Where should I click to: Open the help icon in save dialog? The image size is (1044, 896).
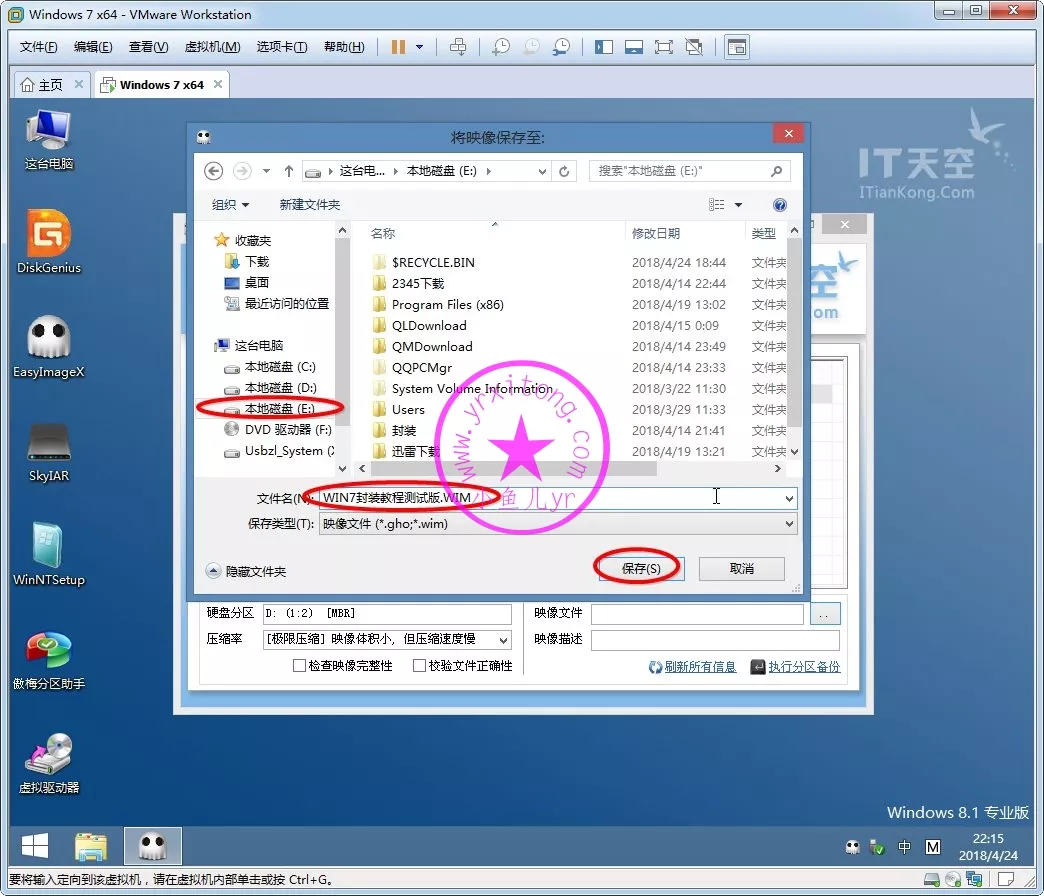tap(780, 205)
